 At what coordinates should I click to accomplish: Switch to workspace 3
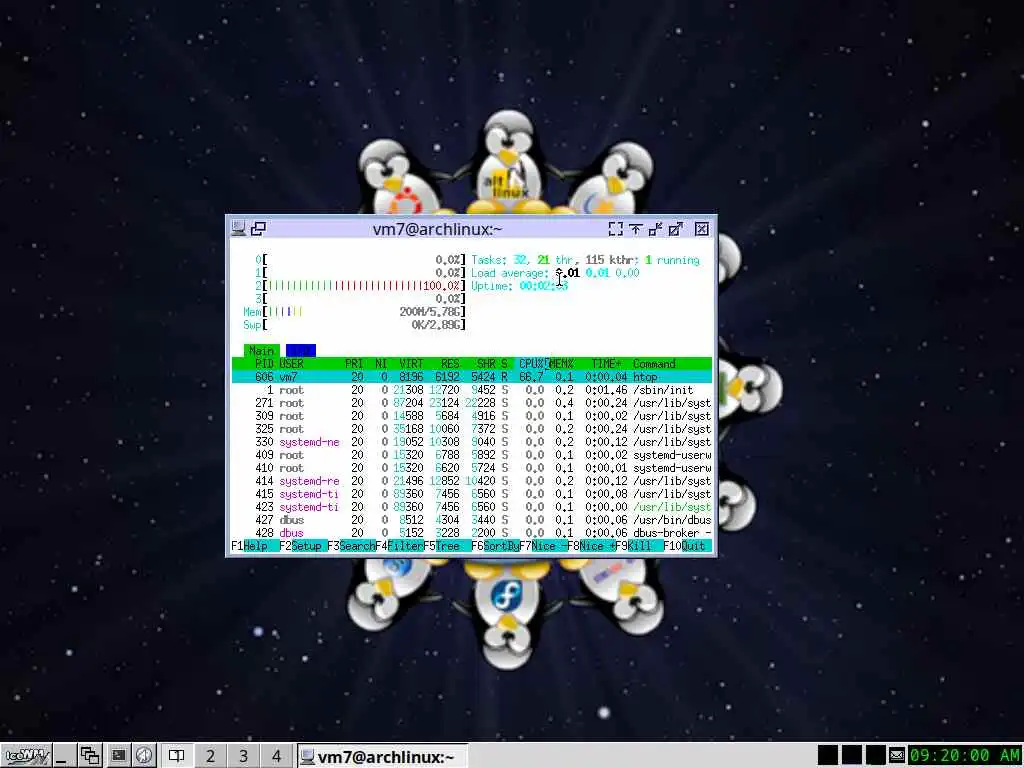pyautogui.click(x=244, y=756)
